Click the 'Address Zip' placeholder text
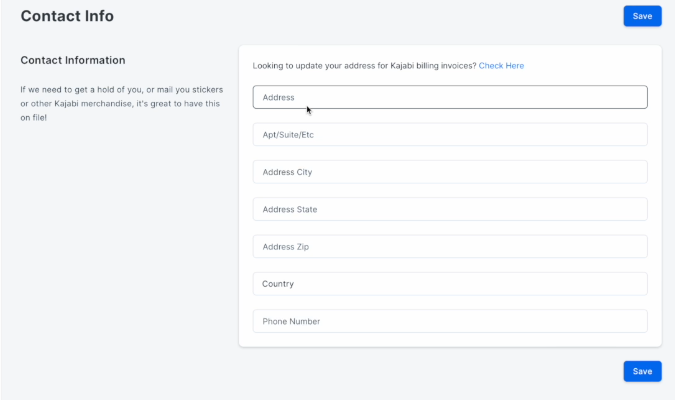675x400 pixels. [285, 247]
